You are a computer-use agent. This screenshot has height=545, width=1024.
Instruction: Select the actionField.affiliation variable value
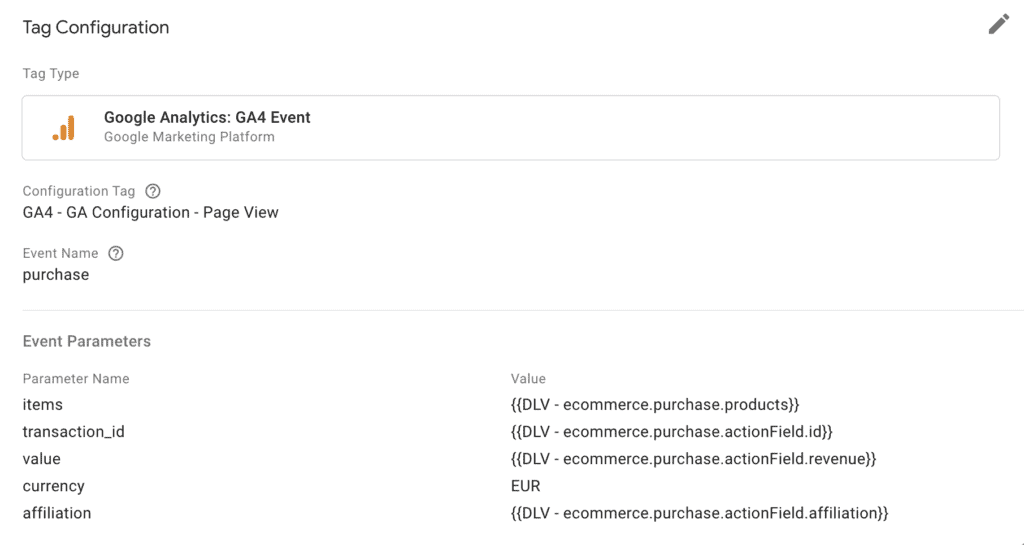699,513
